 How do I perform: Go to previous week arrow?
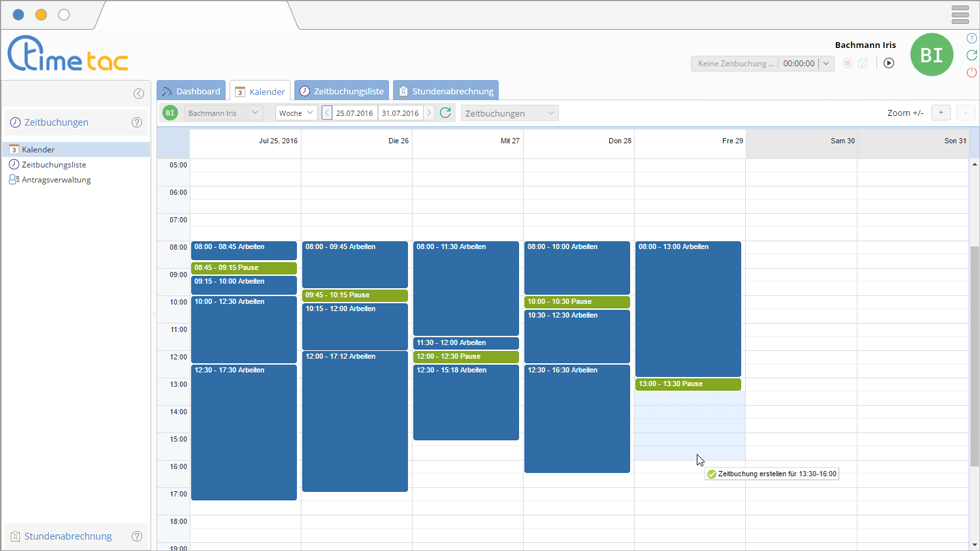[x=327, y=113]
